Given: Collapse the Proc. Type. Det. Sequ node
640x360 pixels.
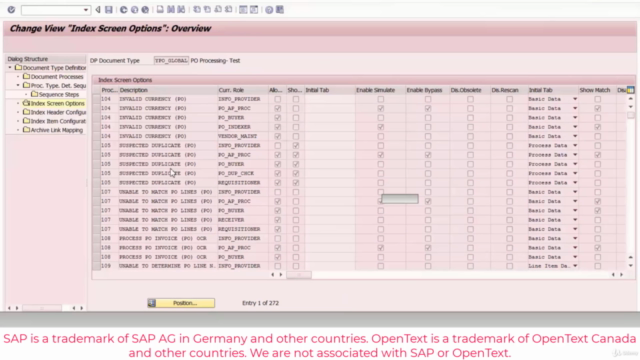Looking at the screenshot, I should click(18, 85).
